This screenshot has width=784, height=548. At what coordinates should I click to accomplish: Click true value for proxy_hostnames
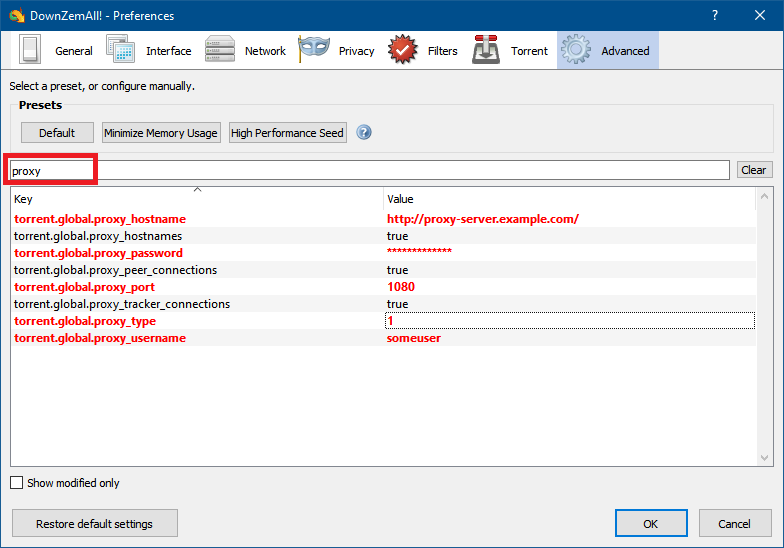(398, 236)
